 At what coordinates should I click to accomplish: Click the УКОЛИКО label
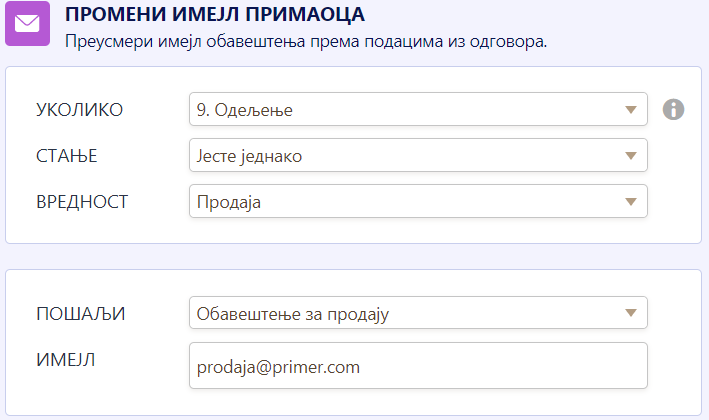click(x=79, y=110)
